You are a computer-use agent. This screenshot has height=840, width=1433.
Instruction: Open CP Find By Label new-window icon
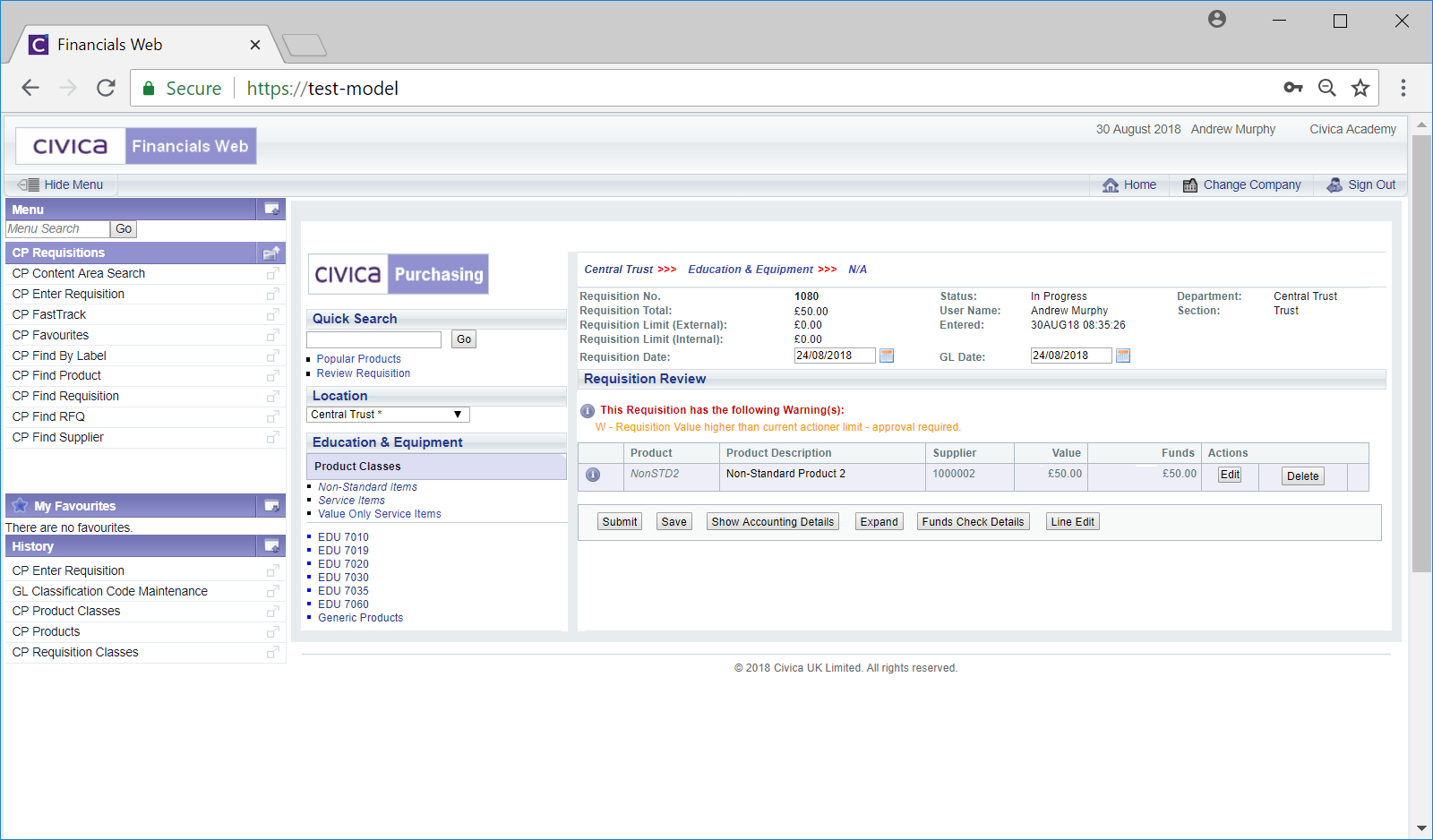click(272, 356)
